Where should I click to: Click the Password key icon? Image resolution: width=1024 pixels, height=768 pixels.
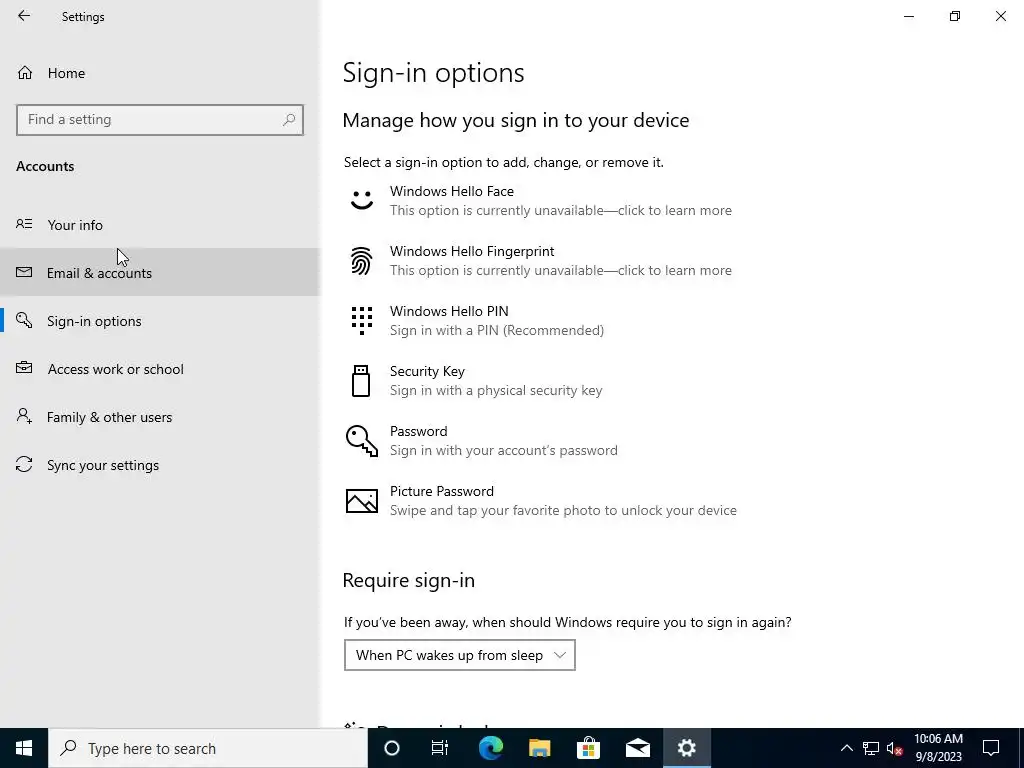tap(362, 440)
